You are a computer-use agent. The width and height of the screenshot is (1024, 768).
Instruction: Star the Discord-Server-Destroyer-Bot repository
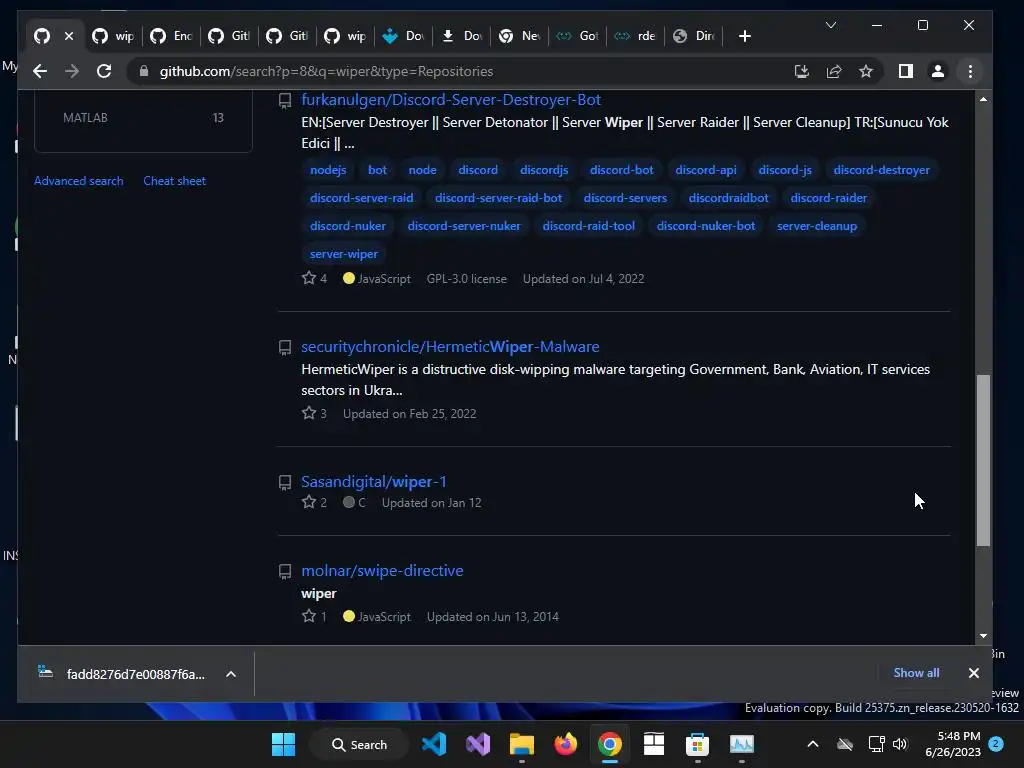coord(309,278)
